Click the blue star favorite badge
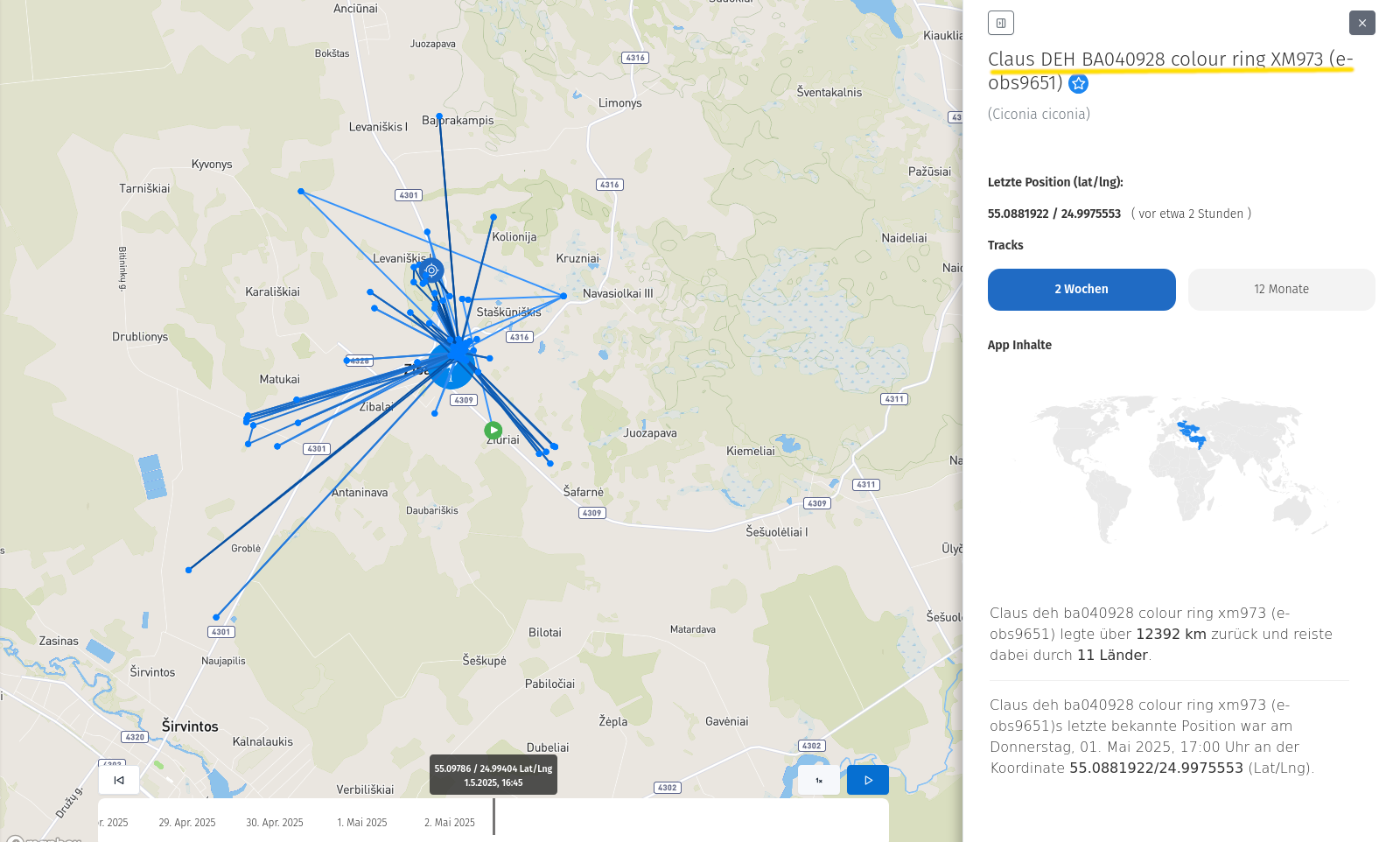Screen dimensions: 1400x842 click(1079, 84)
